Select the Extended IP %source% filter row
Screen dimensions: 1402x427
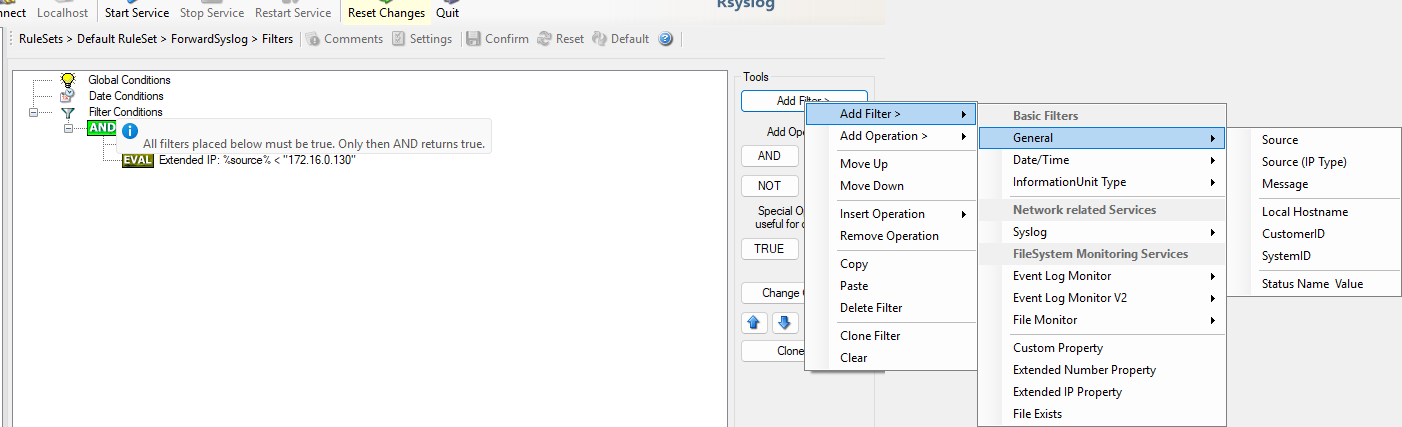(x=258, y=160)
